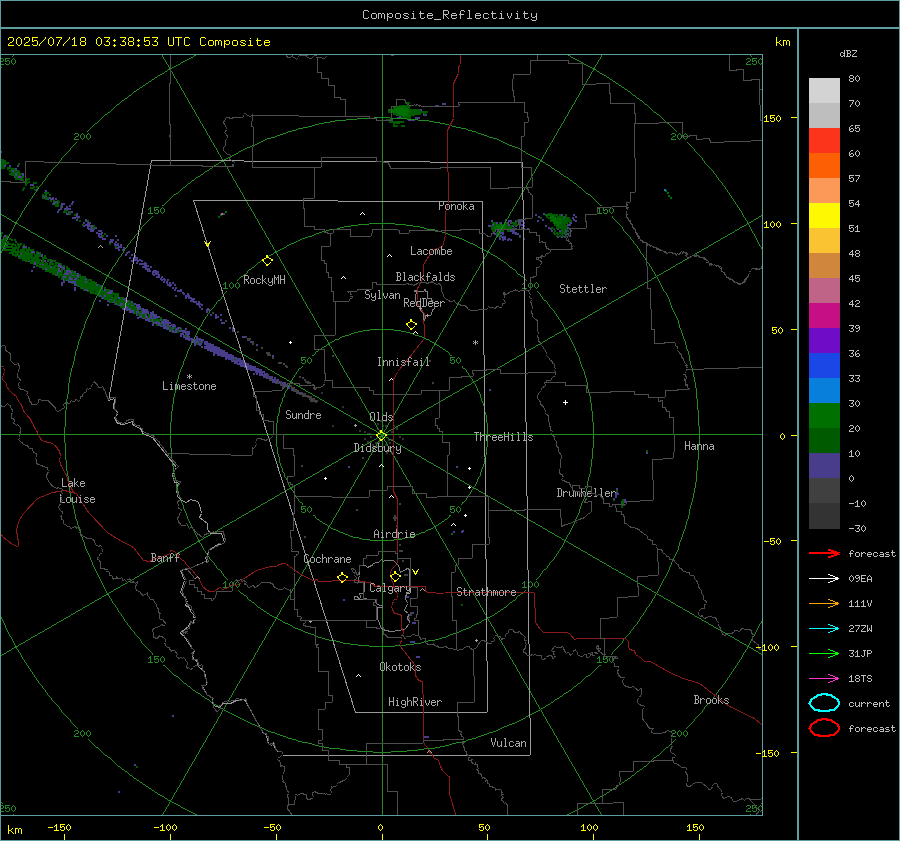Viewport: 900px width, 841px height.
Task: Click the red forecast ellipse icon
Action: pos(824,728)
